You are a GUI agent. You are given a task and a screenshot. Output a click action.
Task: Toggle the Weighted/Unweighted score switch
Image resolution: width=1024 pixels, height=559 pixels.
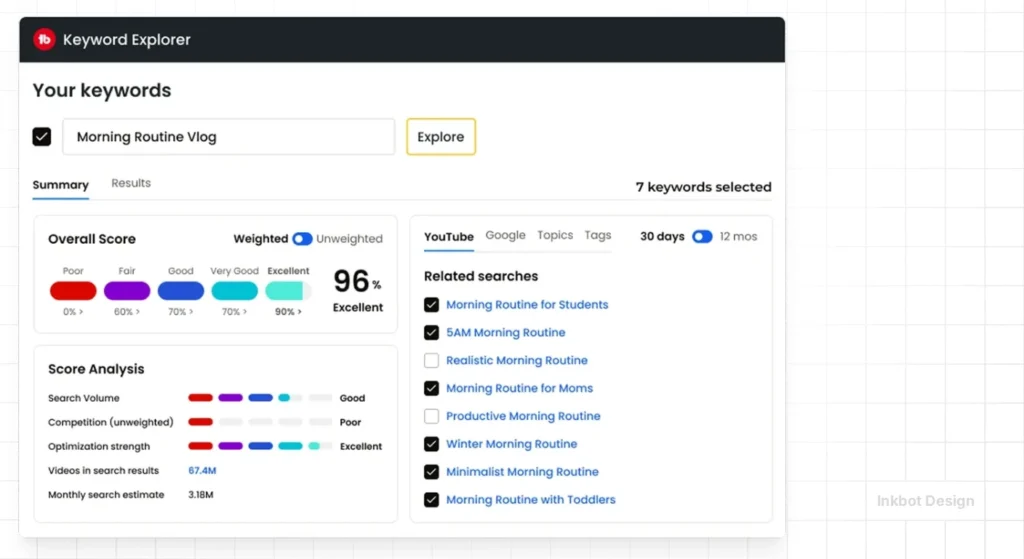(x=302, y=239)
